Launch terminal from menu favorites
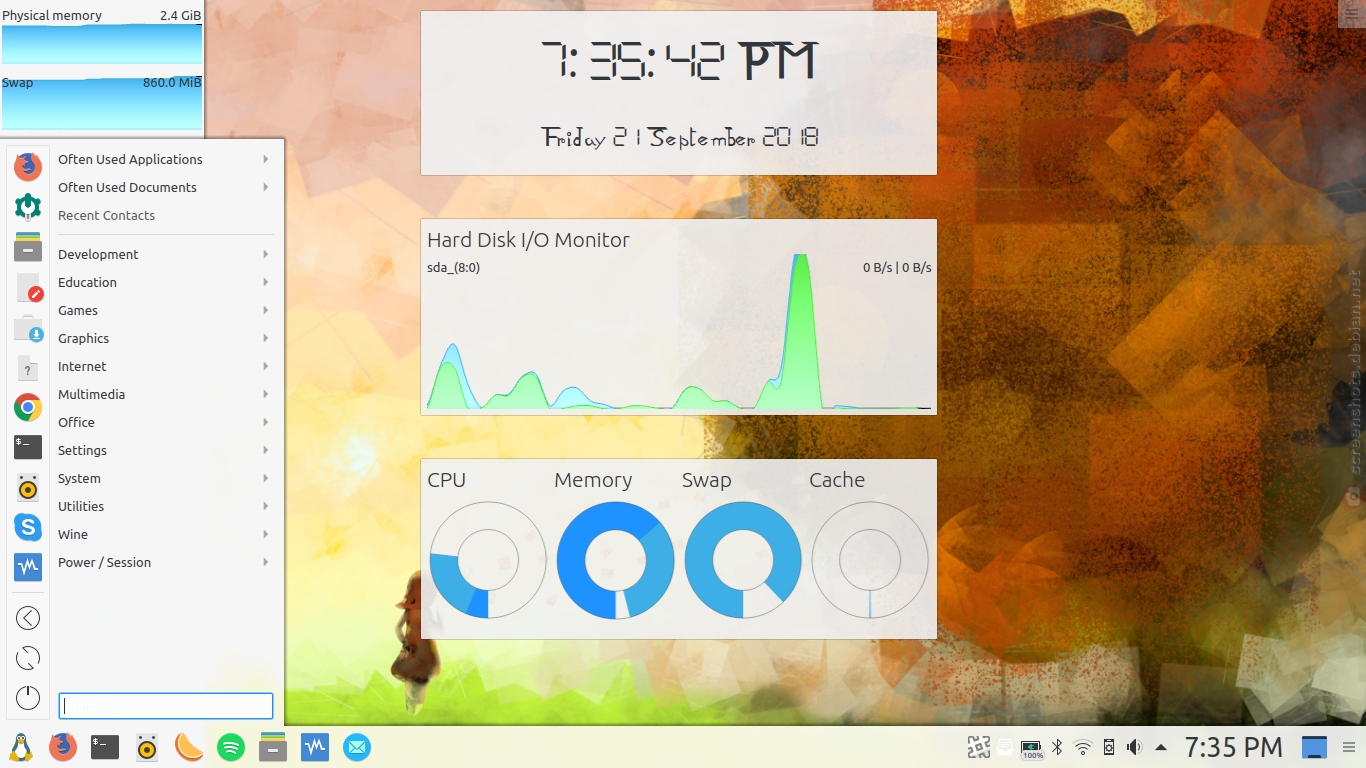Image resolution: width=1366 pixels, height=768 pixels. 28,447
